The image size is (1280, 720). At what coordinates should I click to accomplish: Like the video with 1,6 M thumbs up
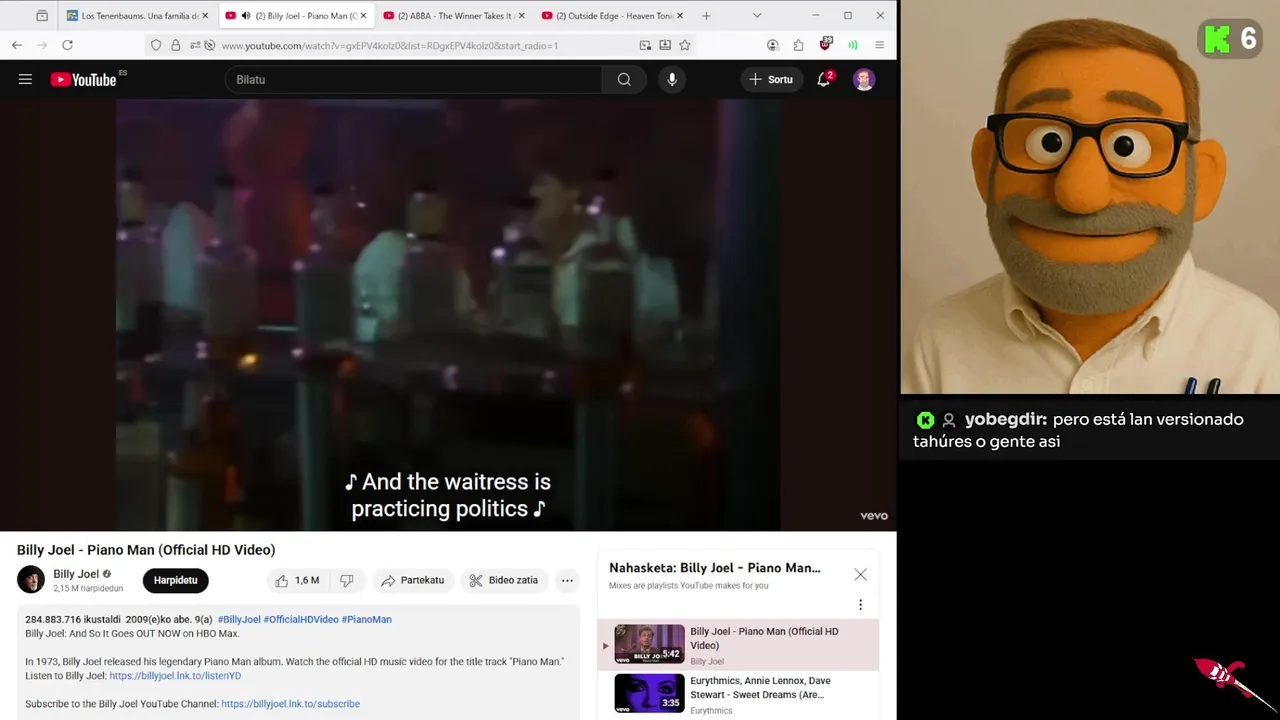point(297,580)
